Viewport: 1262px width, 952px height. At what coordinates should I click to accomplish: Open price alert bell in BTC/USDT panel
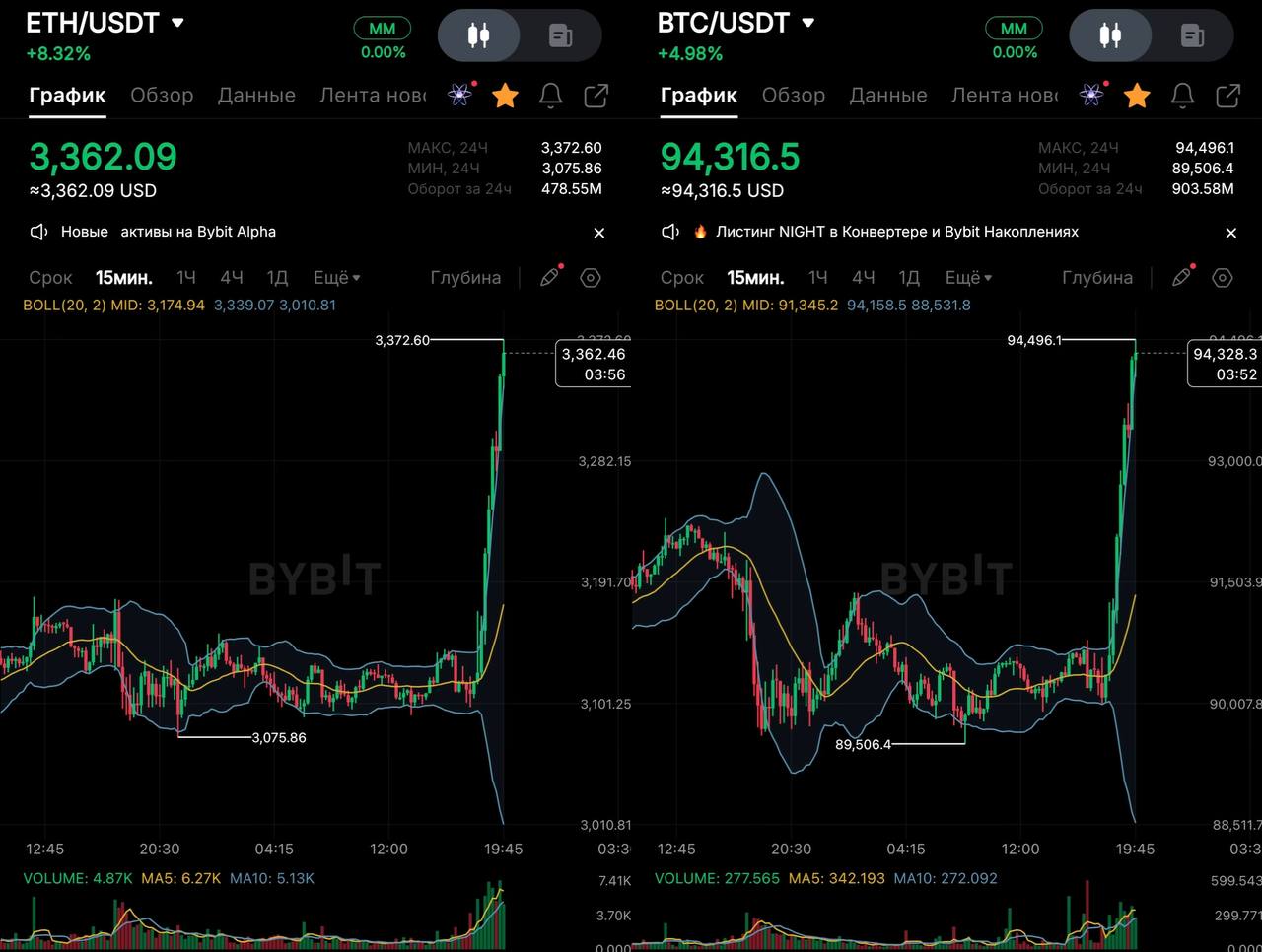click(1182, 96)
